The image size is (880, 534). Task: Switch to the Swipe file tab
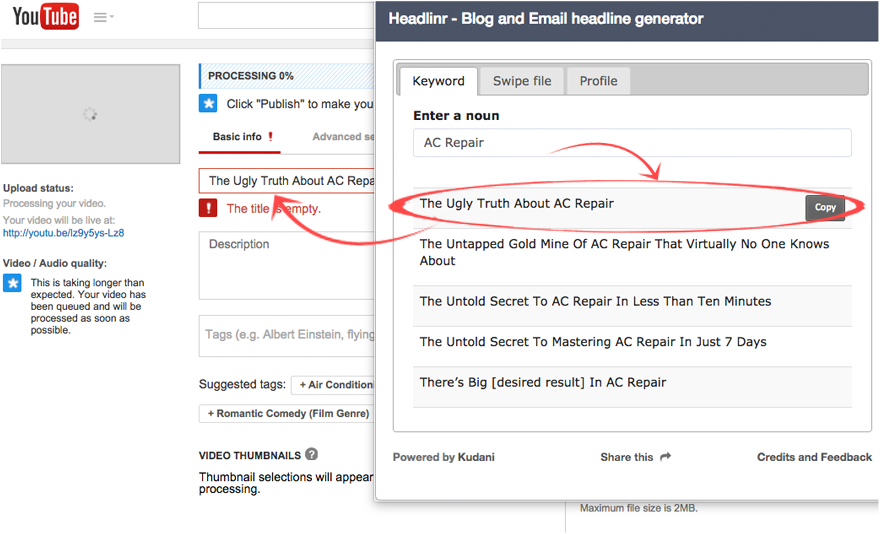pos(522,81)
